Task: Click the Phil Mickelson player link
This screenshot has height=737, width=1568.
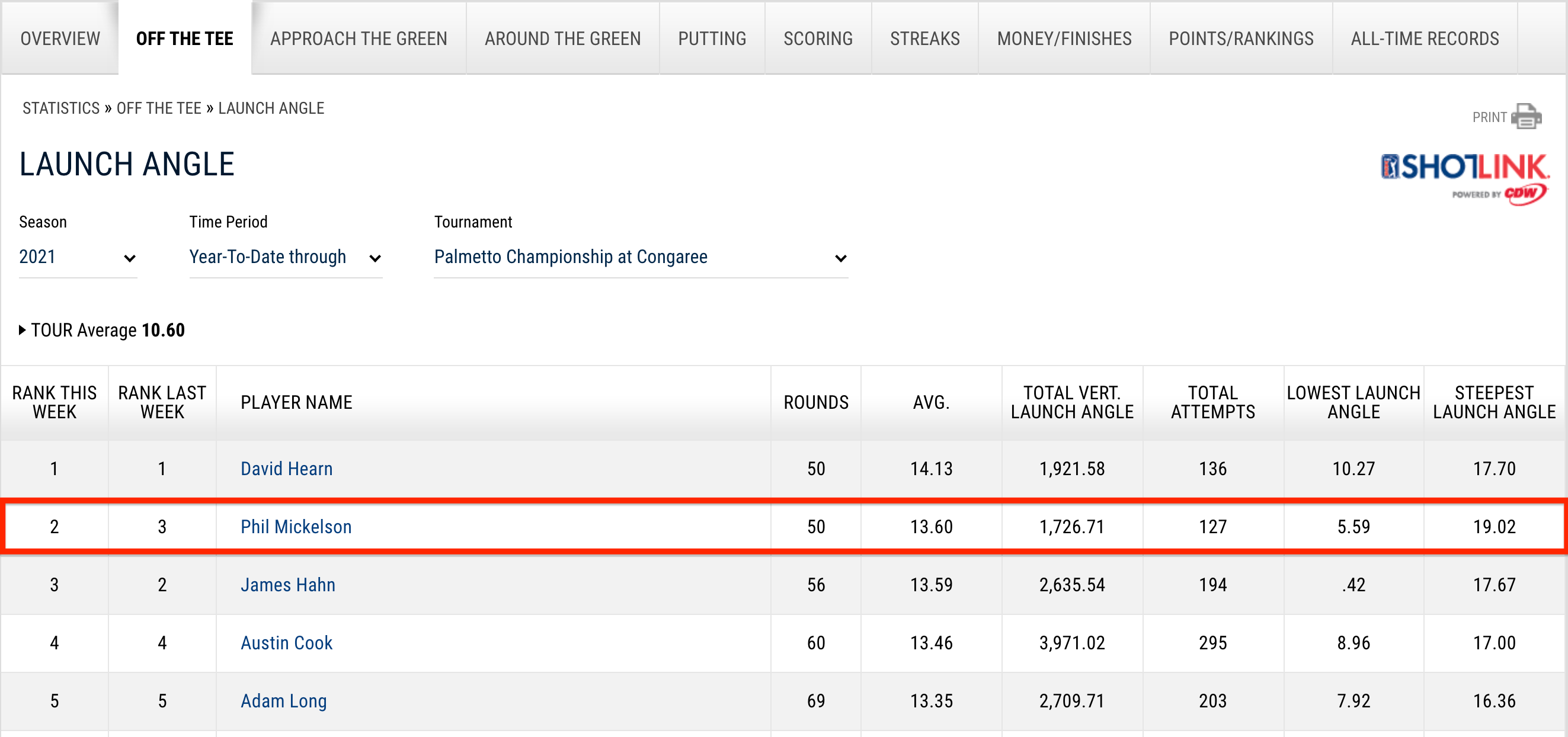Action: (296, 527)
